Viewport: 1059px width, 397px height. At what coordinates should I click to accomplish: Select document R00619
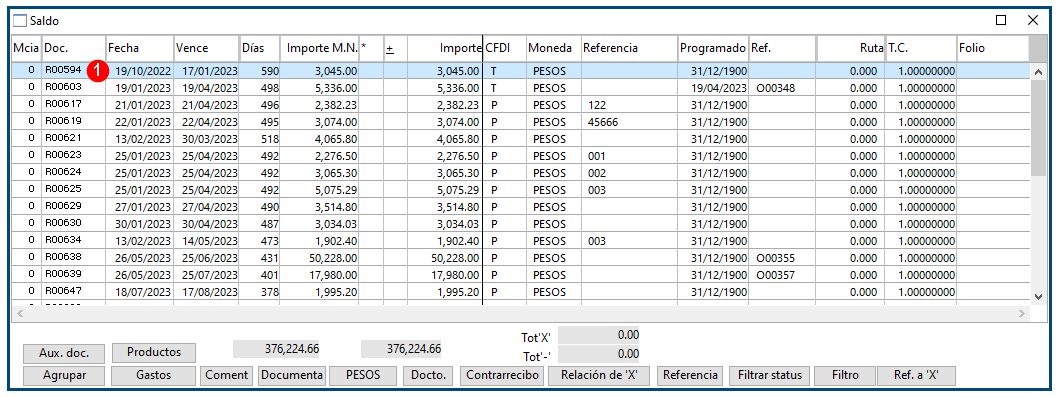pyautogui.click(x=63, y=122)
